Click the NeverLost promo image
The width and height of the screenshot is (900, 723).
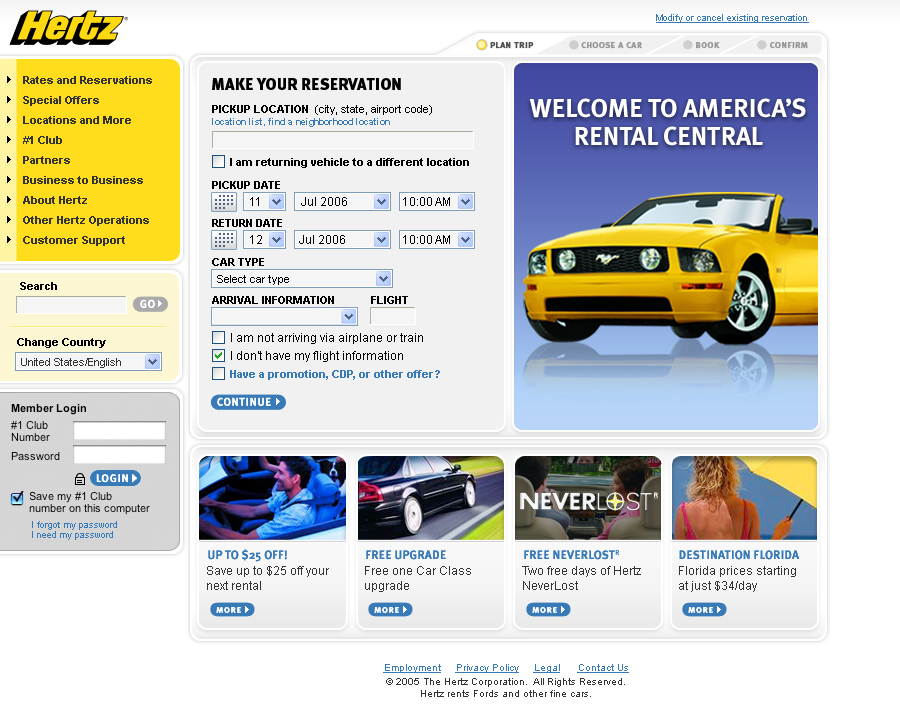pyautogui.click(x=588, y=498)
